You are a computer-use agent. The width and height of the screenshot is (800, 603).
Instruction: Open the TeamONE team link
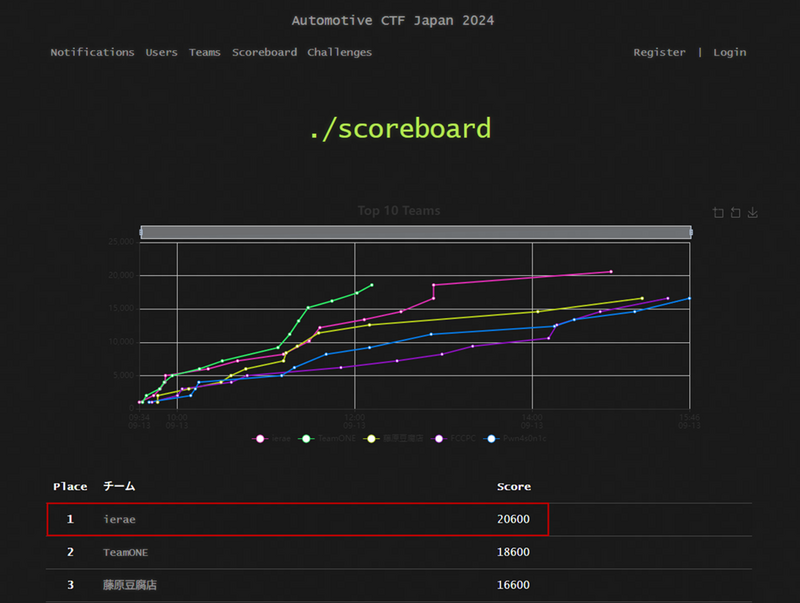coord(125,552)
